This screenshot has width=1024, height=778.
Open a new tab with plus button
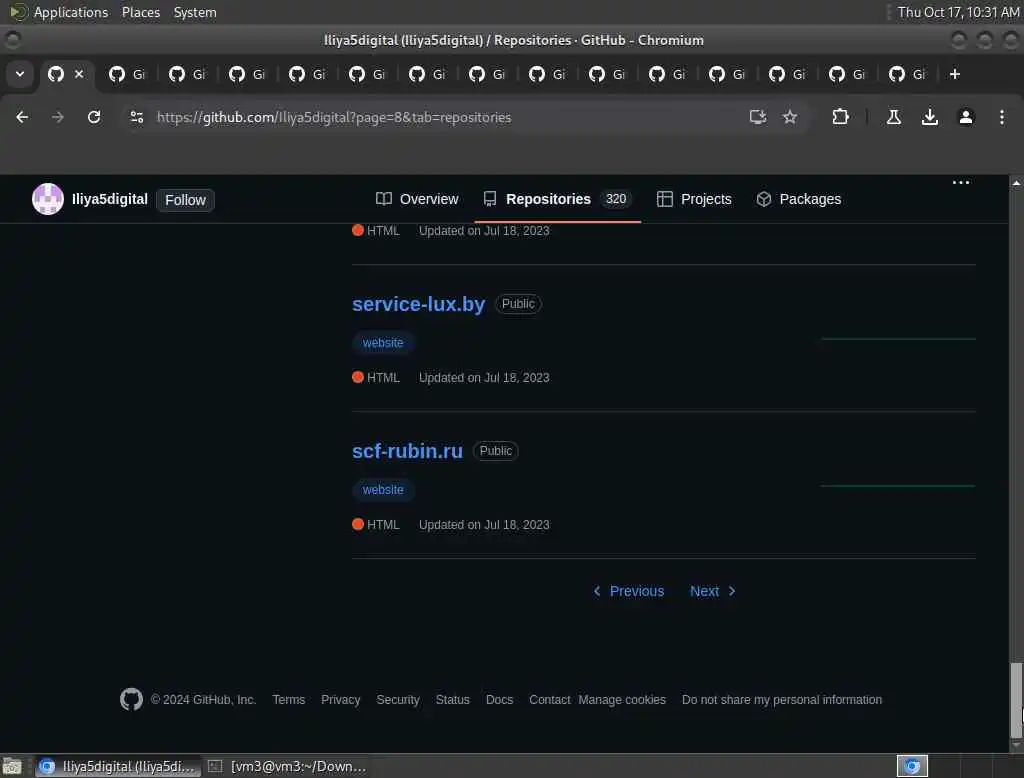pos(954,74)
